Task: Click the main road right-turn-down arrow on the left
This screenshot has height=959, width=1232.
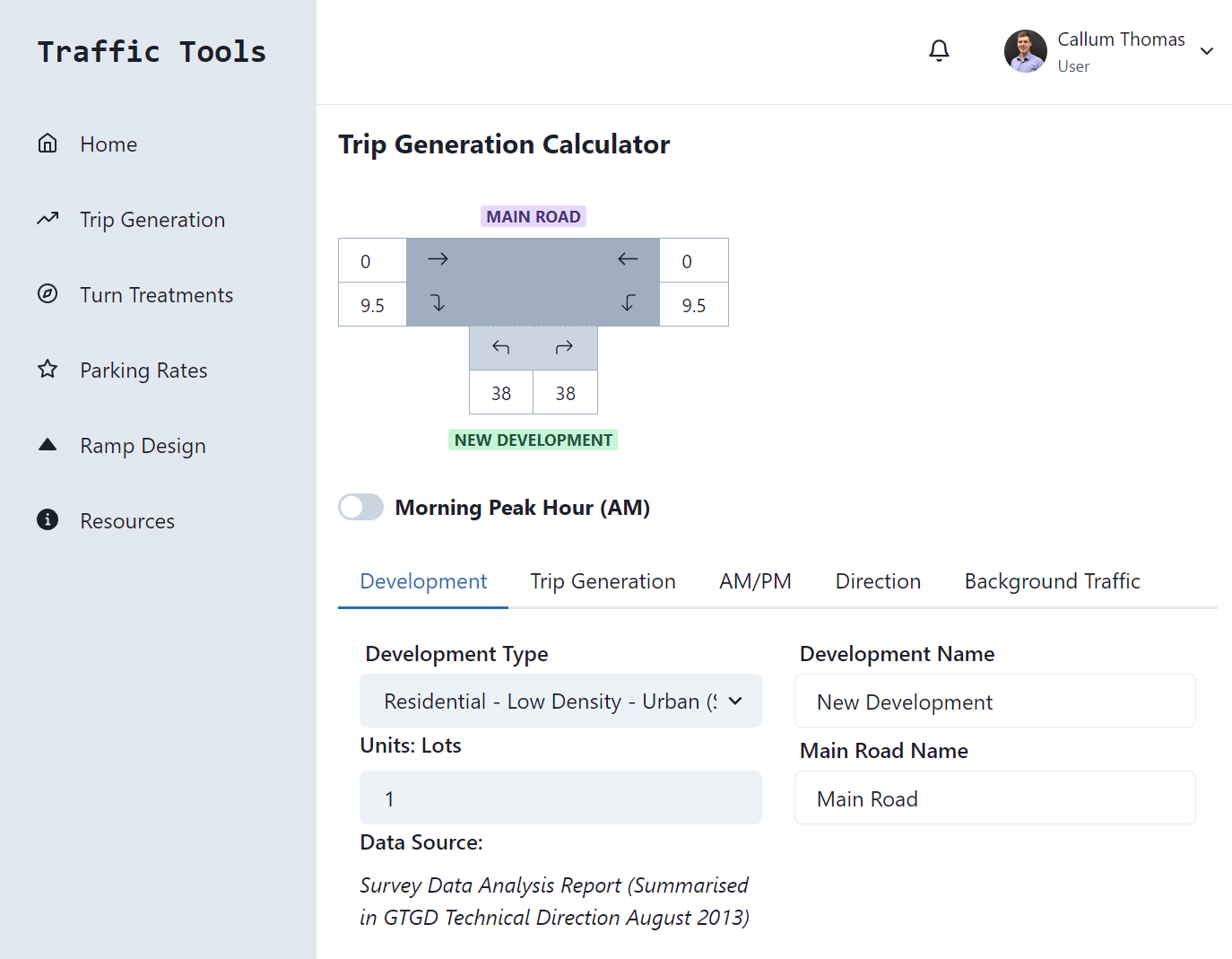Action: pyautogui.click(x=438, y=303)
